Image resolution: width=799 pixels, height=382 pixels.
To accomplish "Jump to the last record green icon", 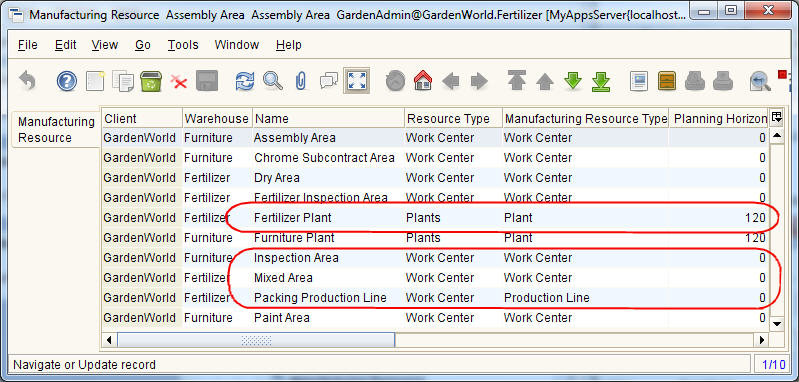I will (x=601, y=81).
